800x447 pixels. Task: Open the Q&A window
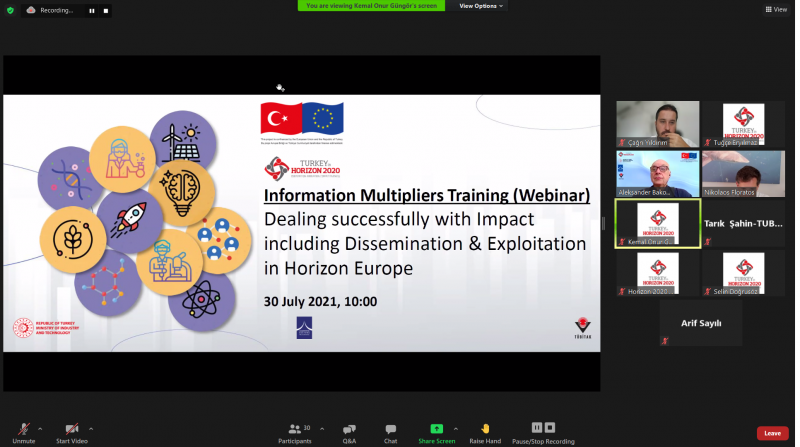click(x=349, y=433)
